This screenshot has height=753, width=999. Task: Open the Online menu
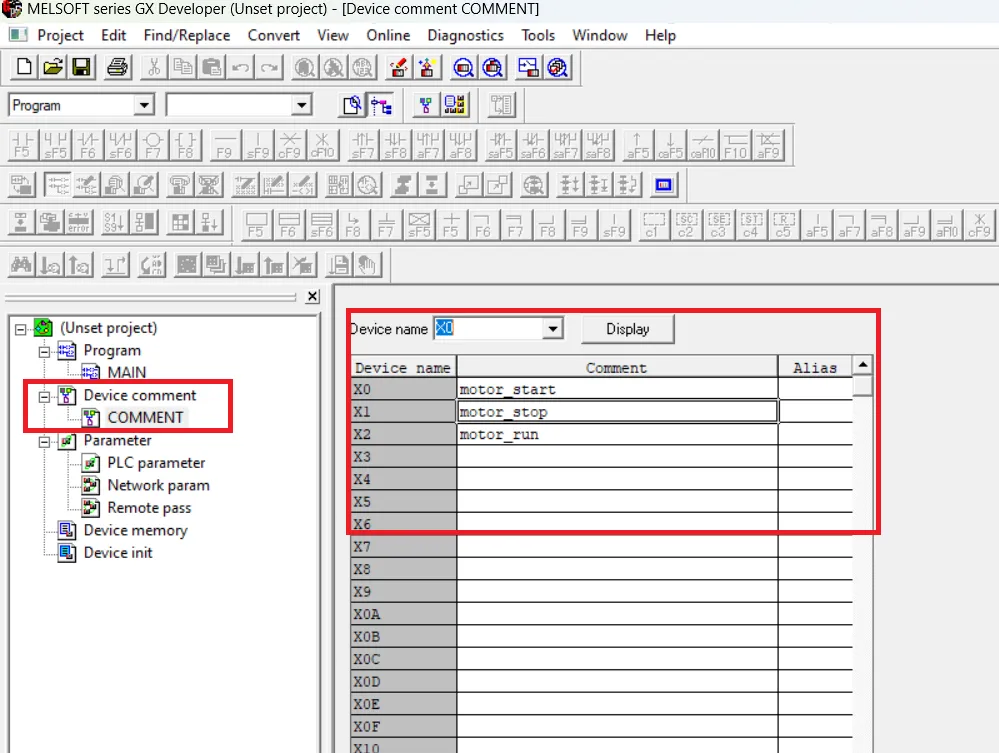pyautogui.click(x=388, y=35)
